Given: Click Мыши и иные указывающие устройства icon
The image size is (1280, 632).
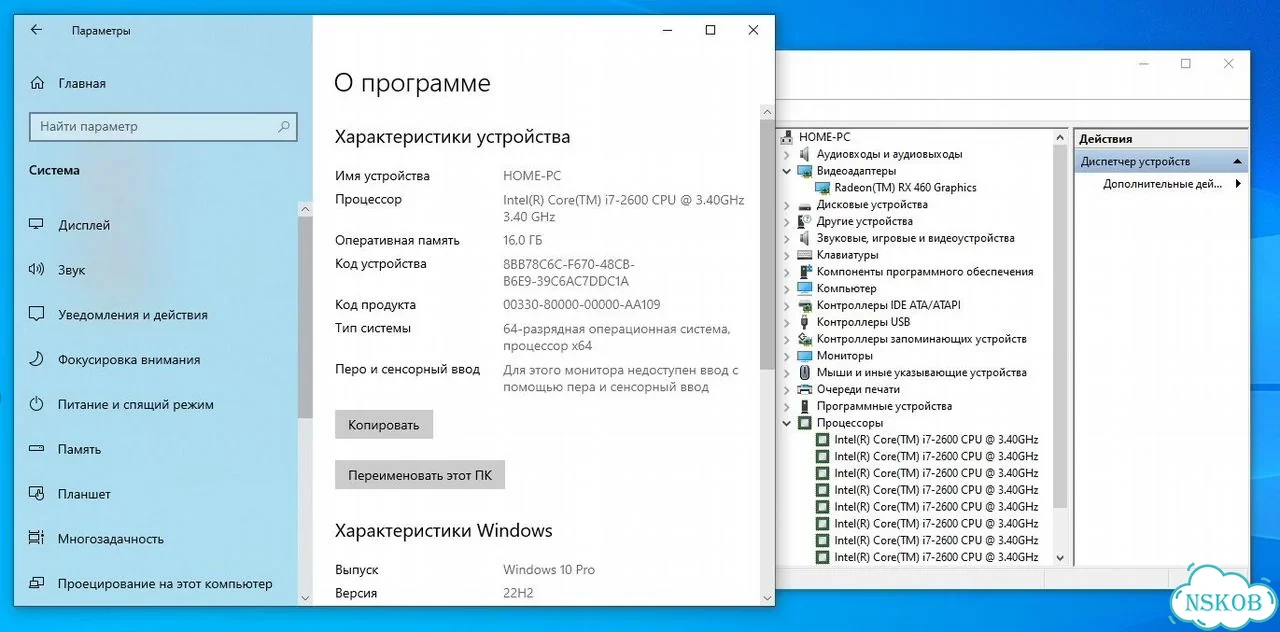Looking at the screenshot, I should (x=805, y=372).
